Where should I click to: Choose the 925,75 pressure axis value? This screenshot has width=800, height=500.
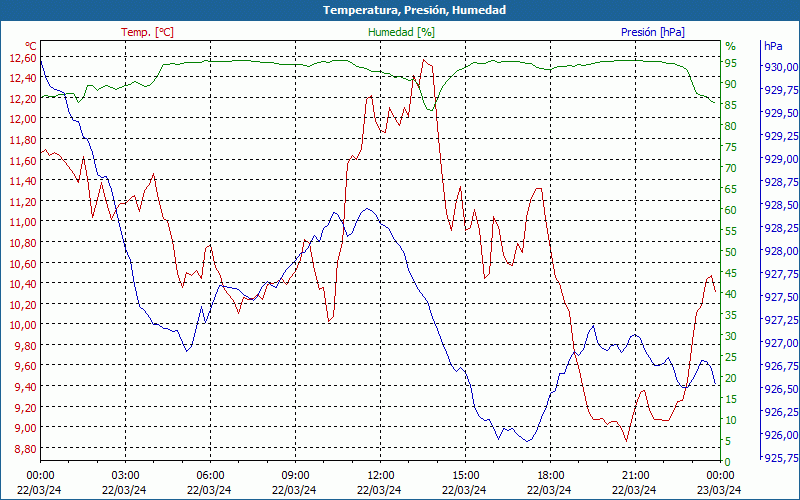click(x=781, y=458)
